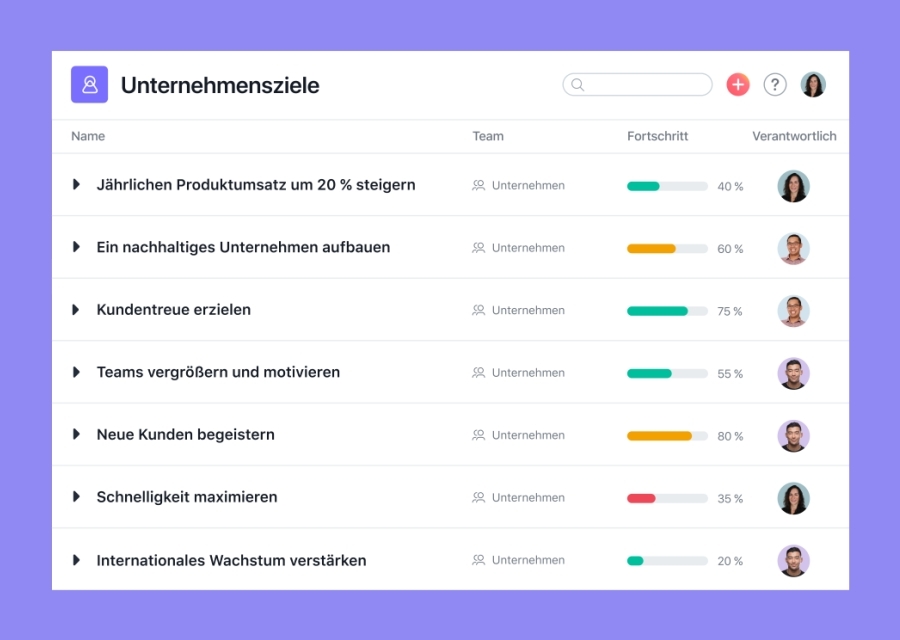Viewport: 900px width, 640px height.
Task: Click owner avatar for Kundentreue erzielen
Action: (793, 311)
